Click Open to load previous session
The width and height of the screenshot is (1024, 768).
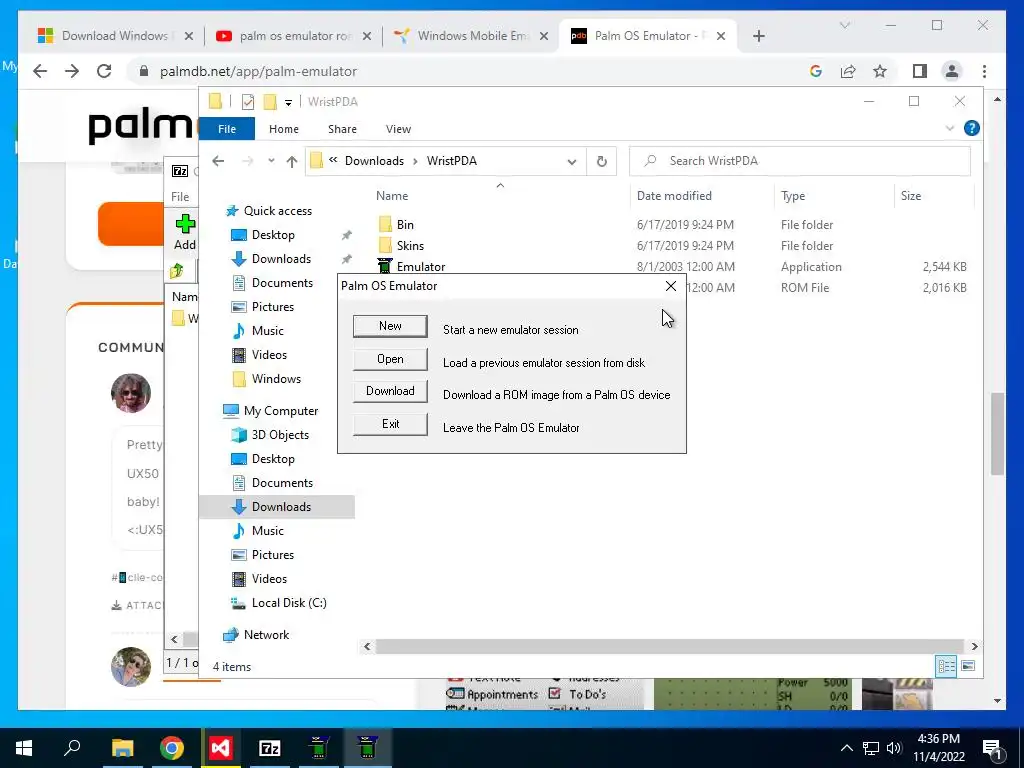click(x=390, y=359)
